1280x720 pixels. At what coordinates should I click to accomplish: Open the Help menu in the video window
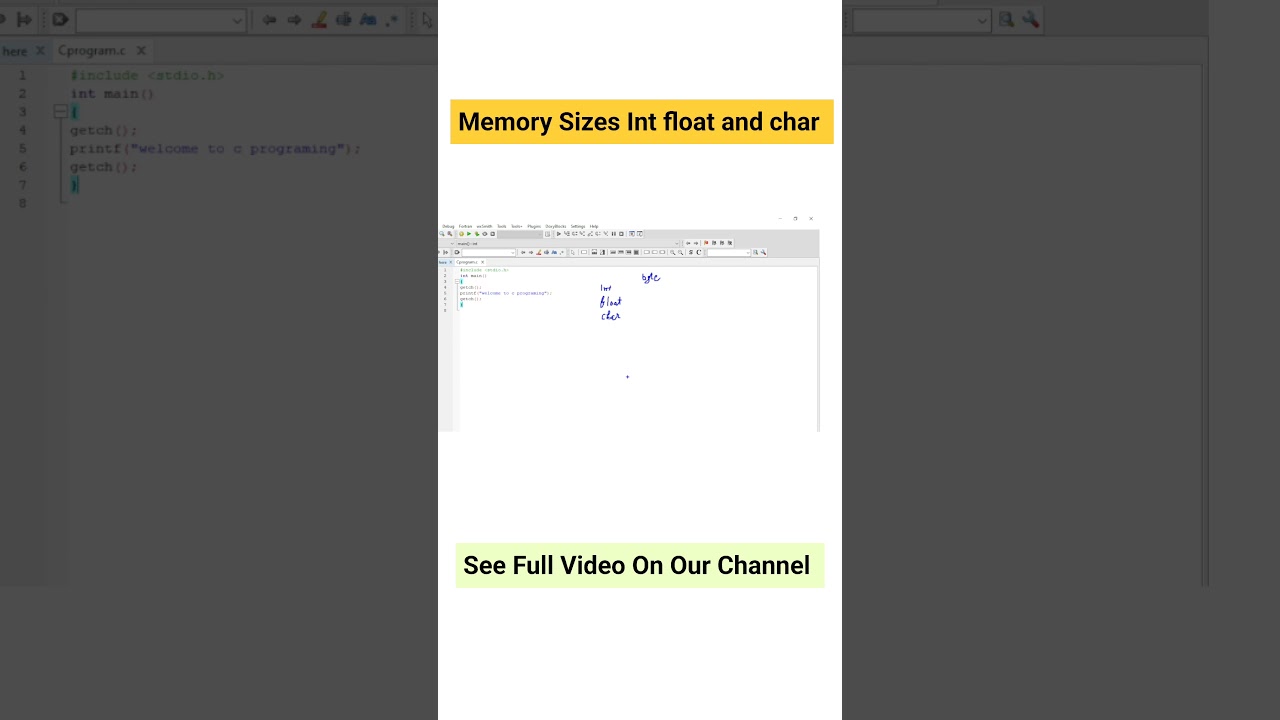pyautogui.click(x=594, y=226)
